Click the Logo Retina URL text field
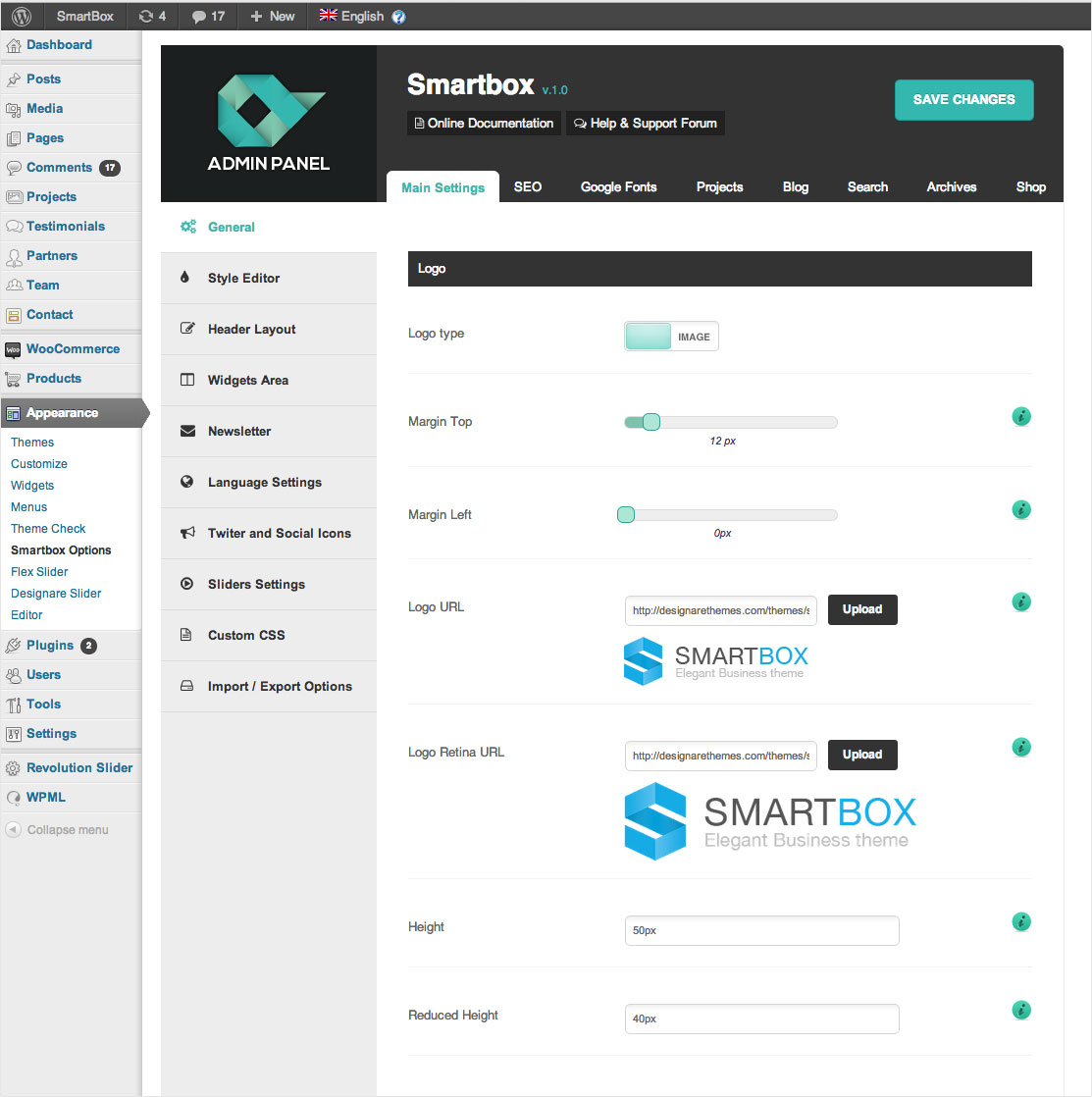Screen dimensions: 1092x1097 720,756
